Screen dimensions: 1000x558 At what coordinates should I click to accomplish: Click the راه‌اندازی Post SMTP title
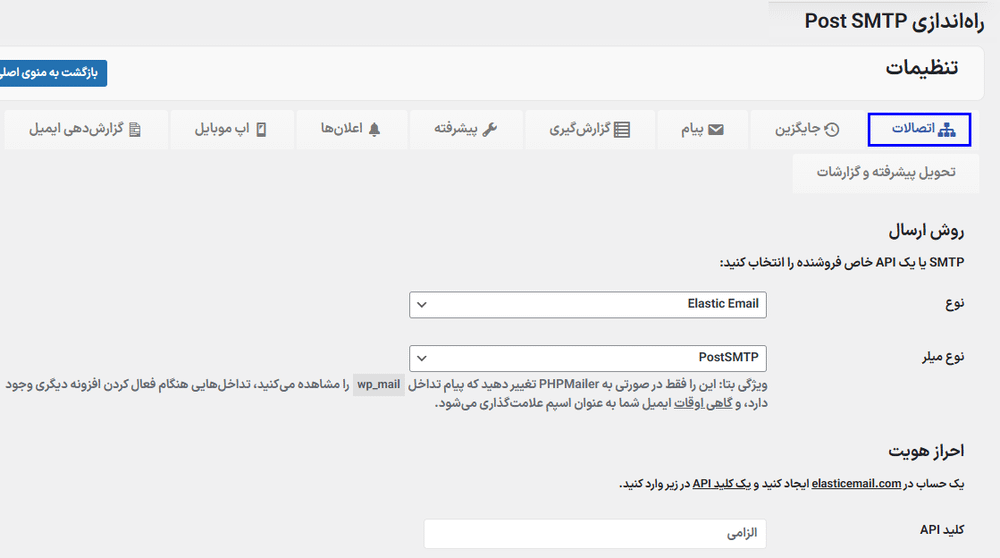tap(894, 21)
